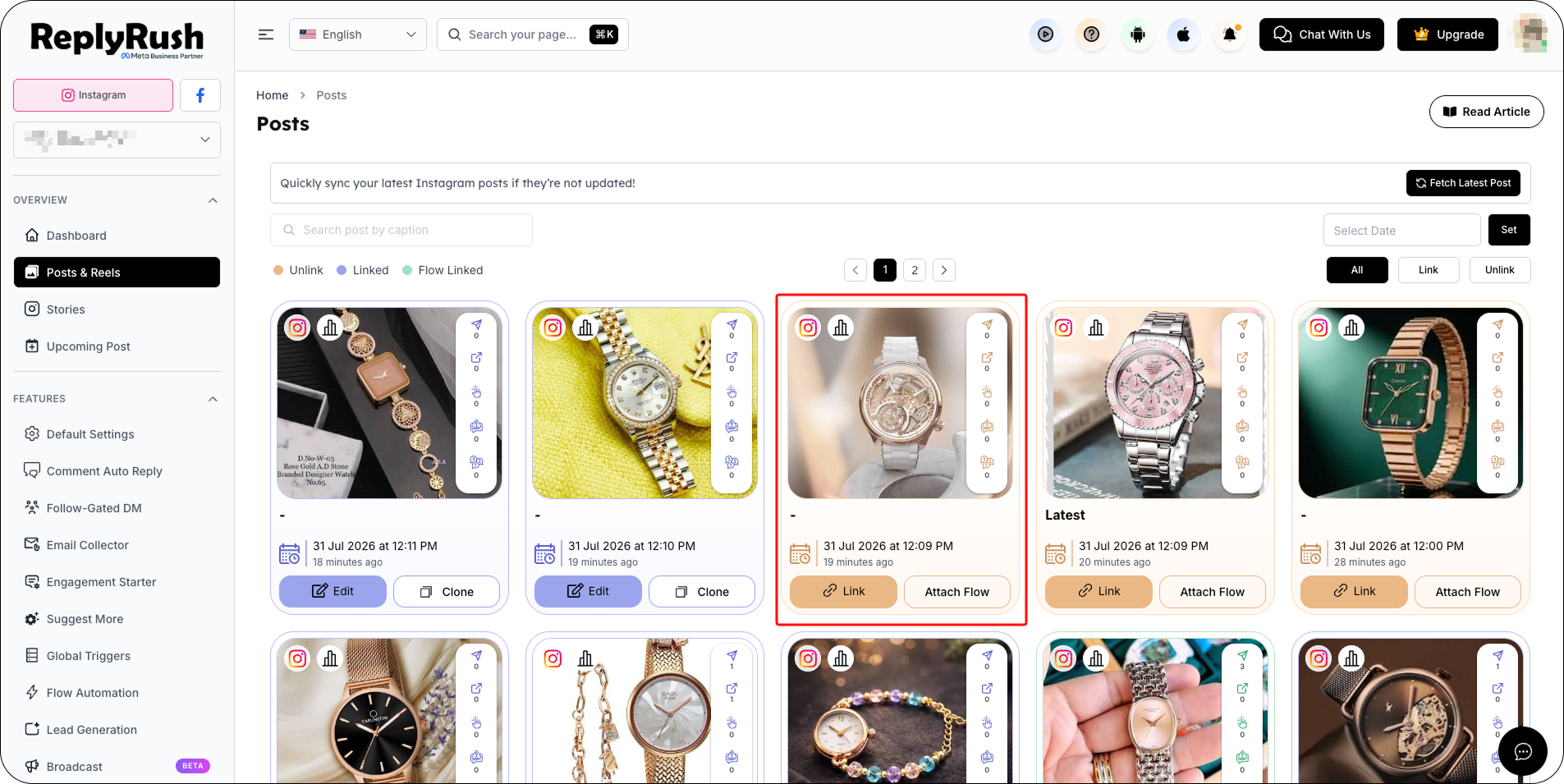Click the Fetch Latest Post button
Screen dimensions: 1564x784
point(1463,183)
